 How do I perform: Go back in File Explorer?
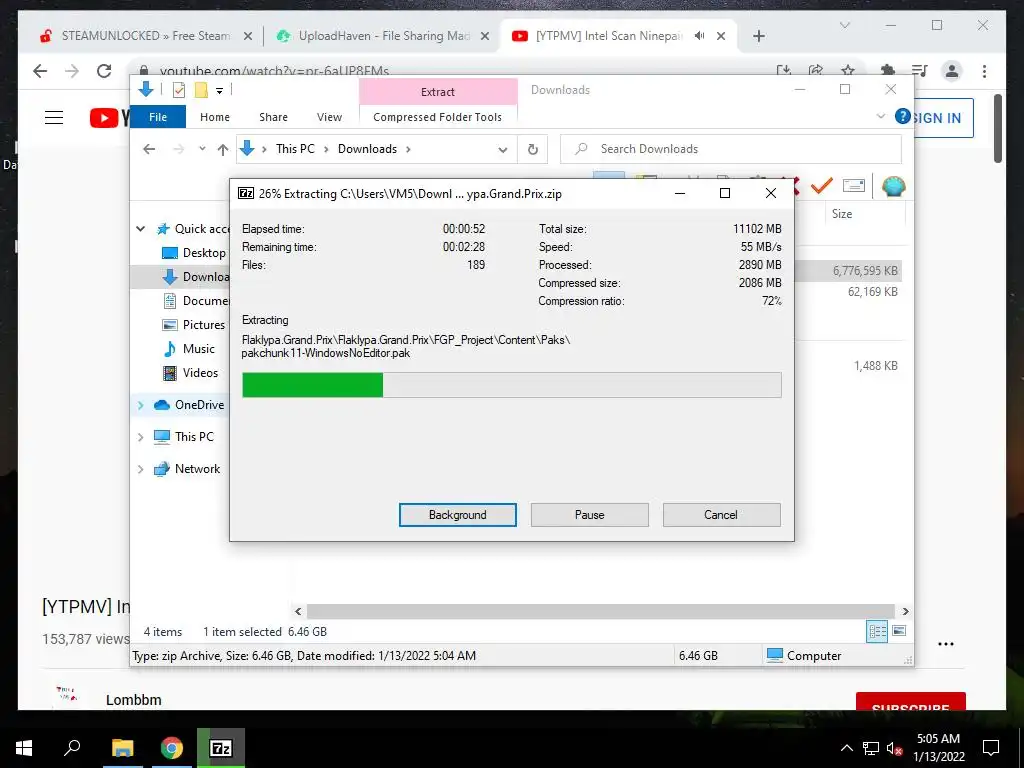click(x=149, y=149)
